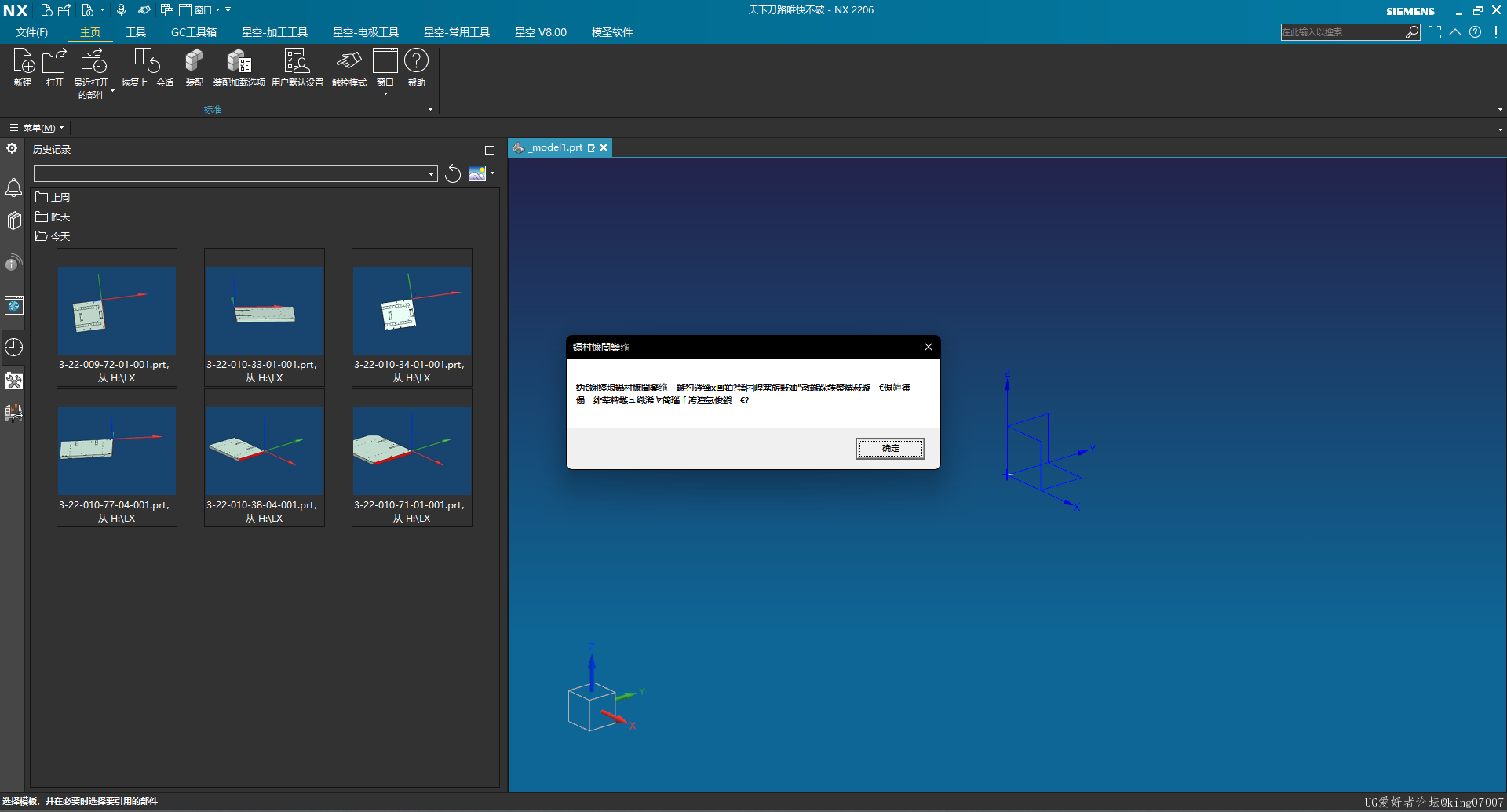Click the refresh history icon
This screenshot has width=1507, height=812.
453,173
